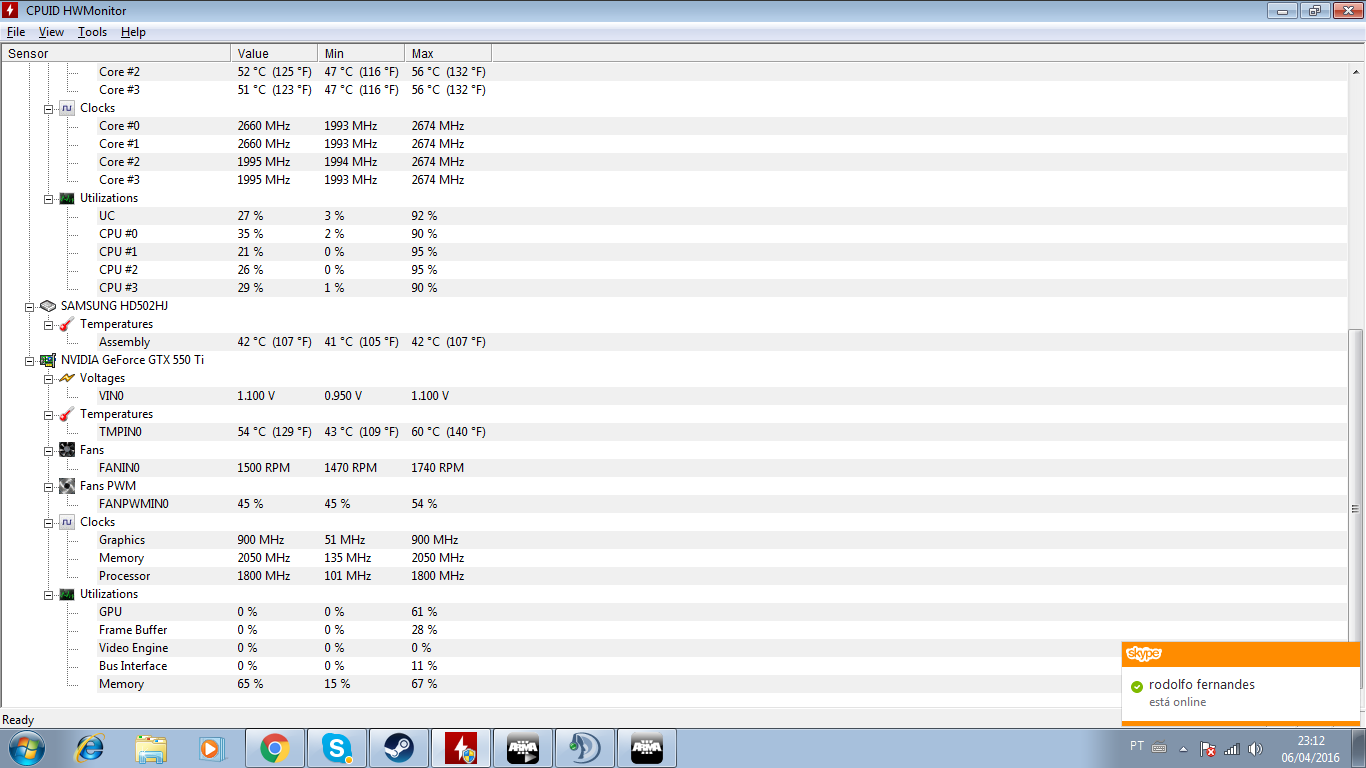Click the Action Center flag tray icon

tap(1208, 748)
